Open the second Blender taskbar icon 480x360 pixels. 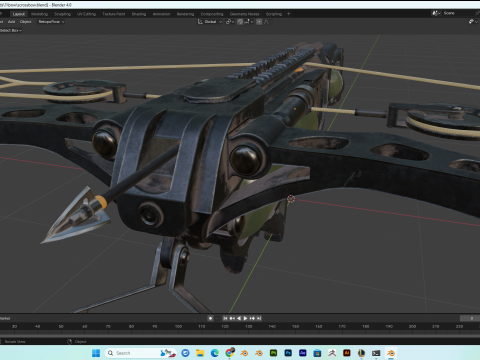[x=259, y=353]
